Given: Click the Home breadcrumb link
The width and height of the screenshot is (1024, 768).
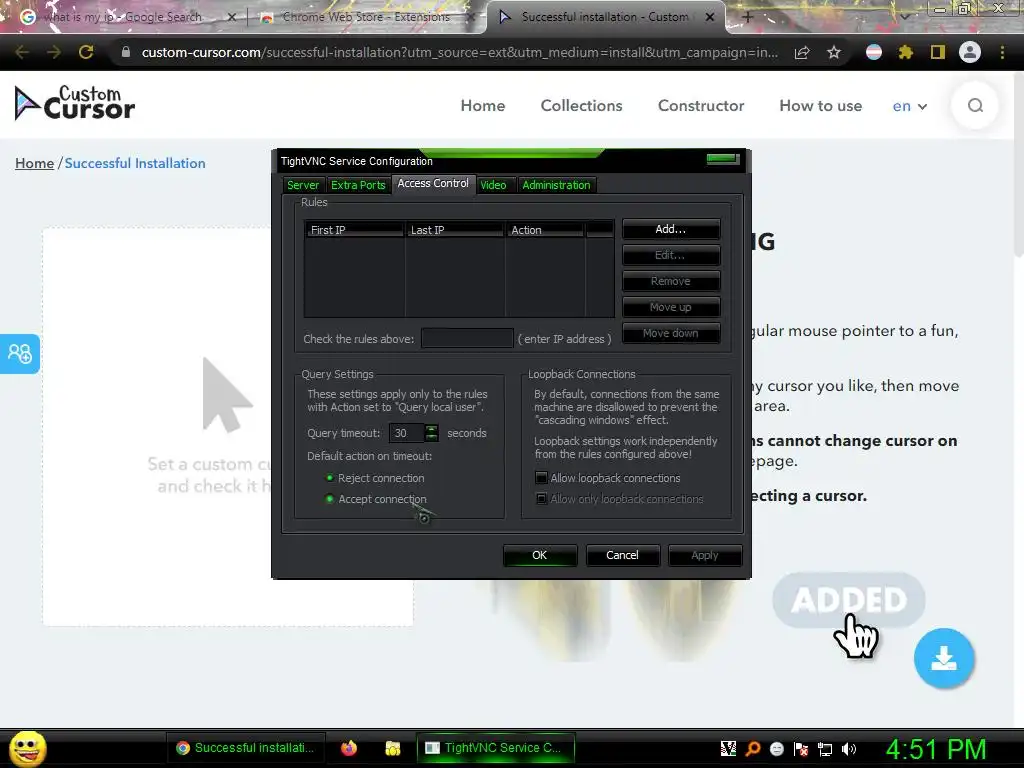Looking at the screenshot, I should pos(34,163).
